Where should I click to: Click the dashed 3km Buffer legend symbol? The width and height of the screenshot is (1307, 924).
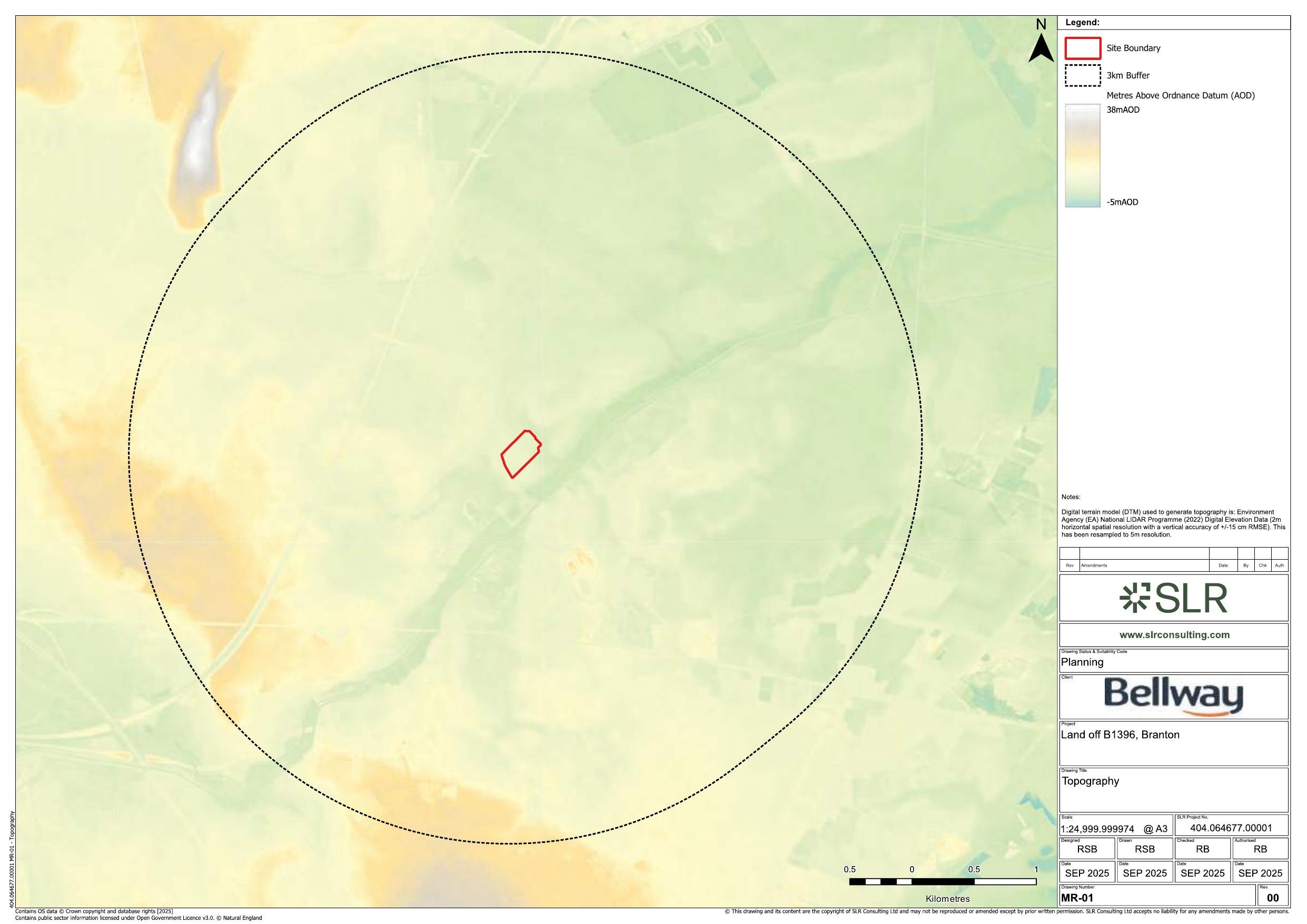pyautogui.click(x=1082, y=75)
